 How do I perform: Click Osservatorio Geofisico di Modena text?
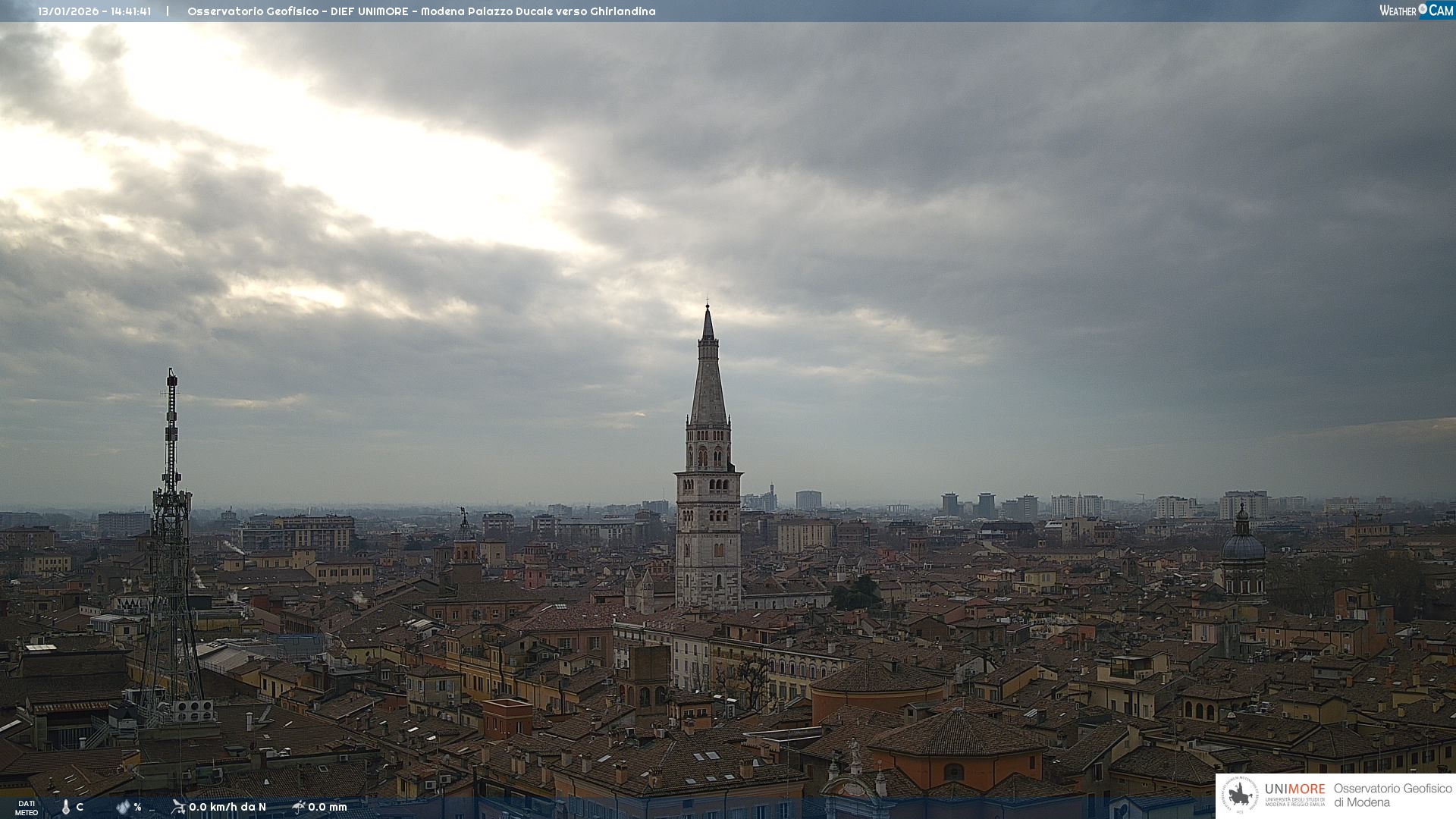[1392, 795]
